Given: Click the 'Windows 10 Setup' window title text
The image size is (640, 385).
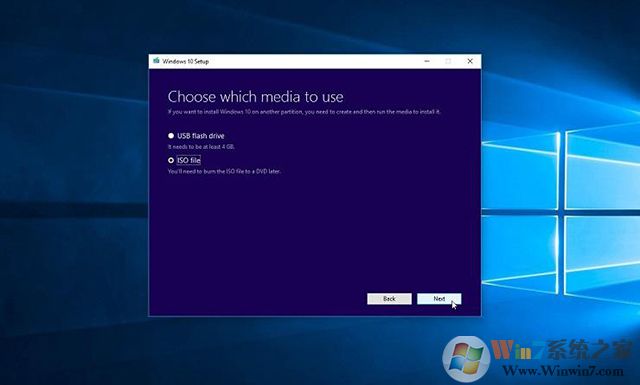Looking at the screenshot, I should pos(186,61).
